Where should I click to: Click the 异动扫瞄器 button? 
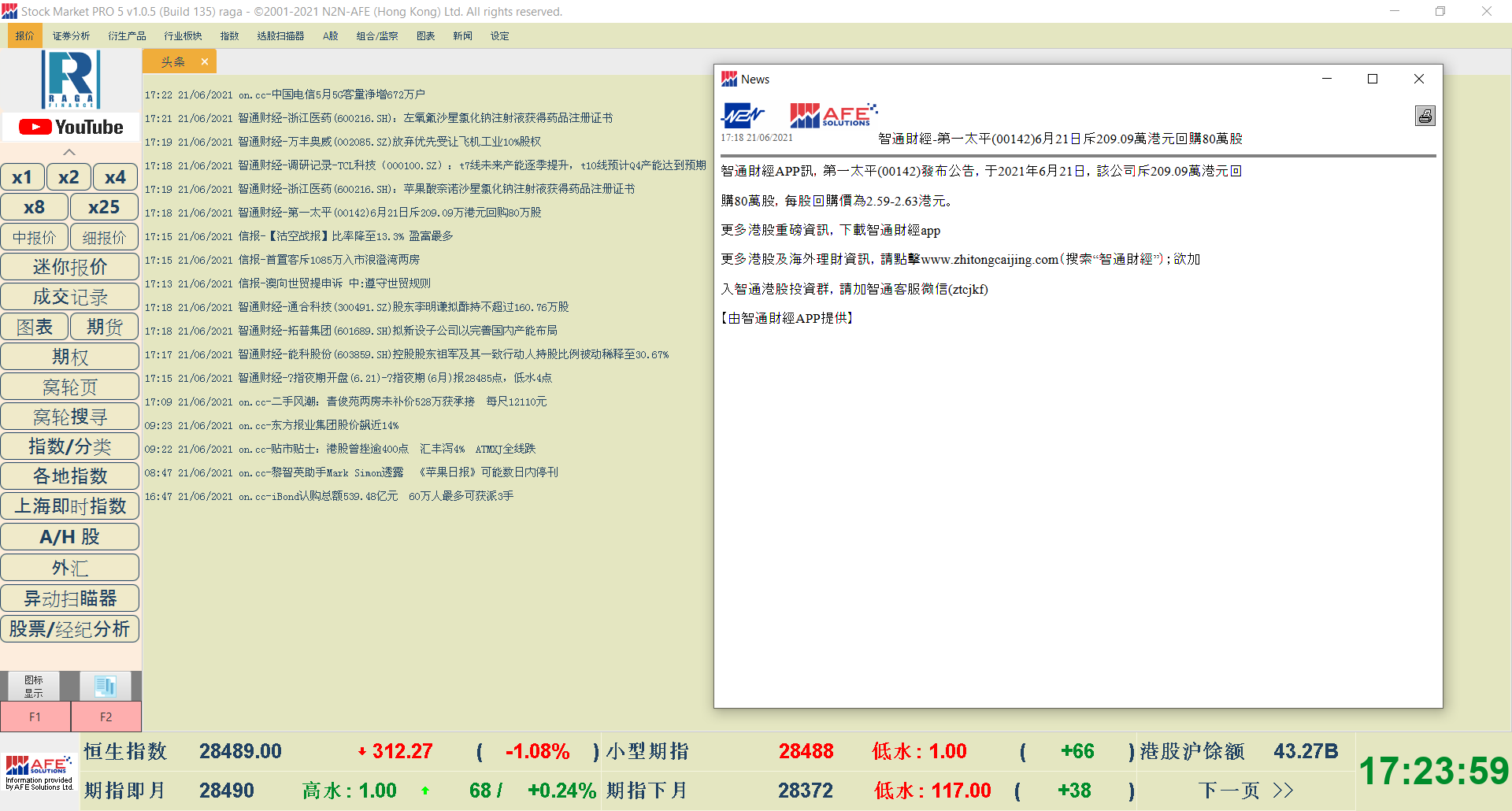(x=70, y=598)
